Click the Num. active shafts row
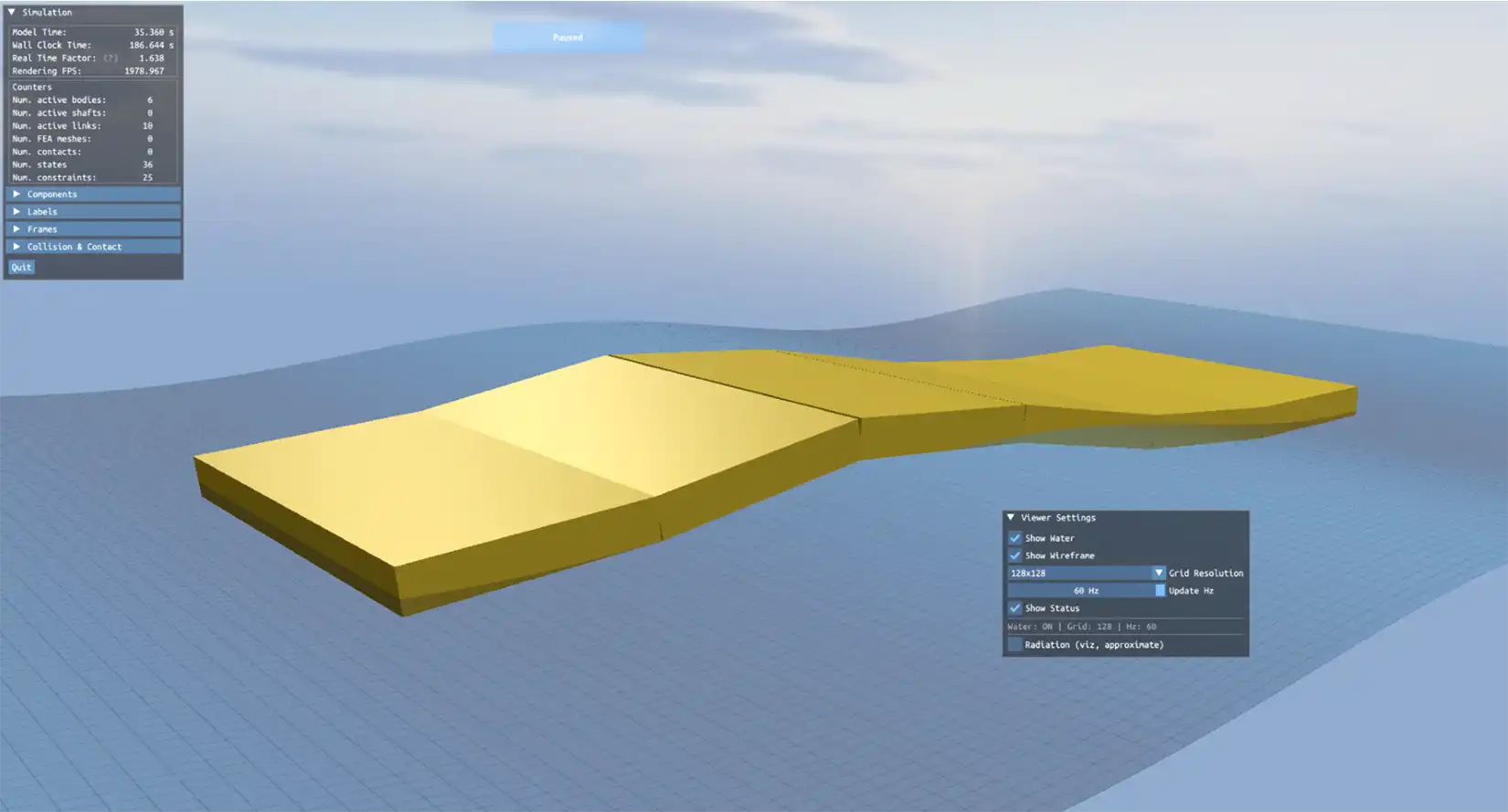 [93, 113]
